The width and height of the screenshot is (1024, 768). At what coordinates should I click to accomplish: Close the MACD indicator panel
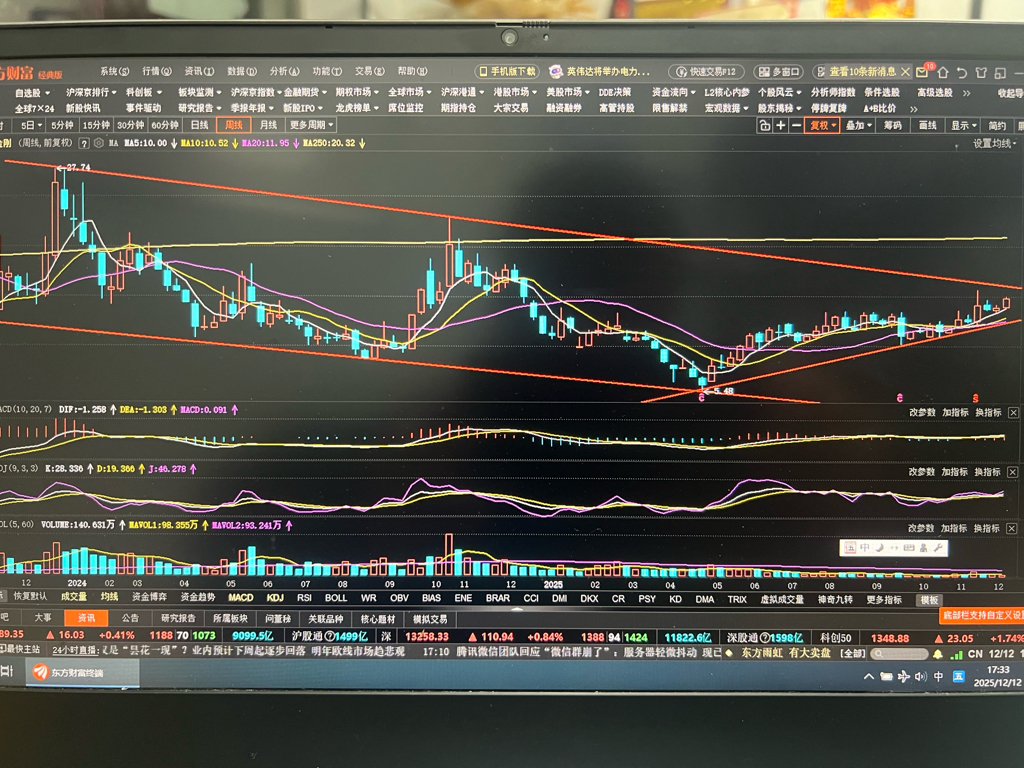tap(1013, 413)
